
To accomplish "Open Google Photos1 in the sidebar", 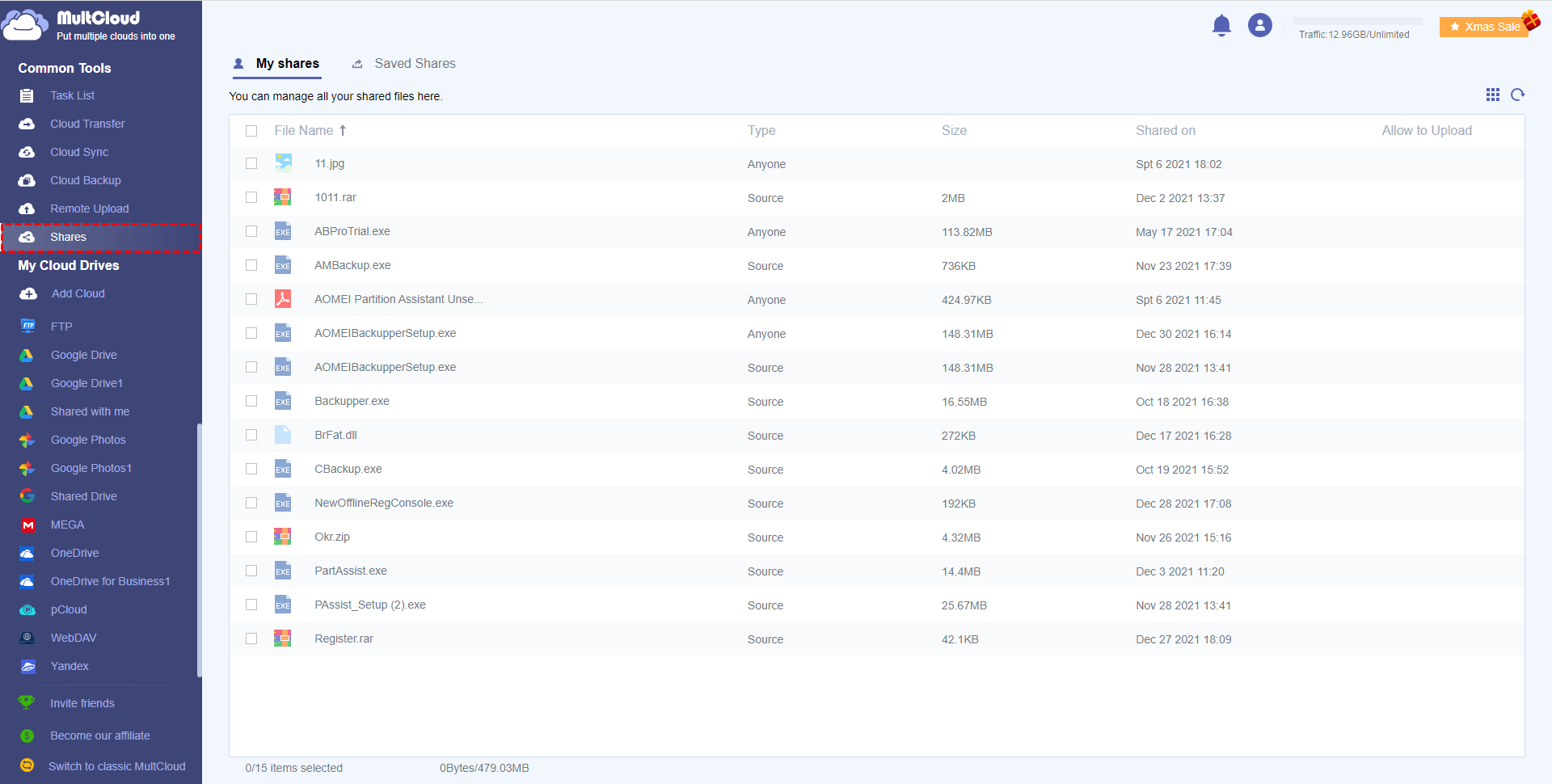I will click(91, 468).
